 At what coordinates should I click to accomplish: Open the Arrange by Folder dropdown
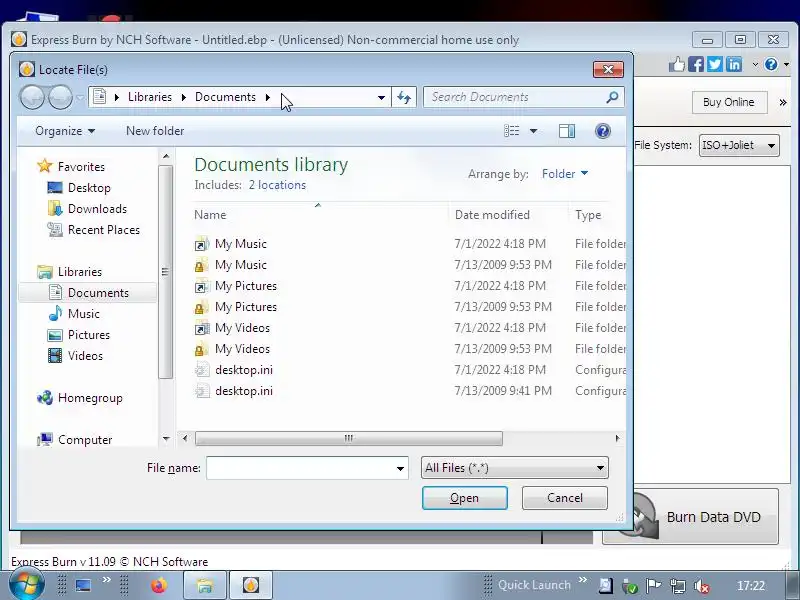pyautogui.click(x=565, y=174)
